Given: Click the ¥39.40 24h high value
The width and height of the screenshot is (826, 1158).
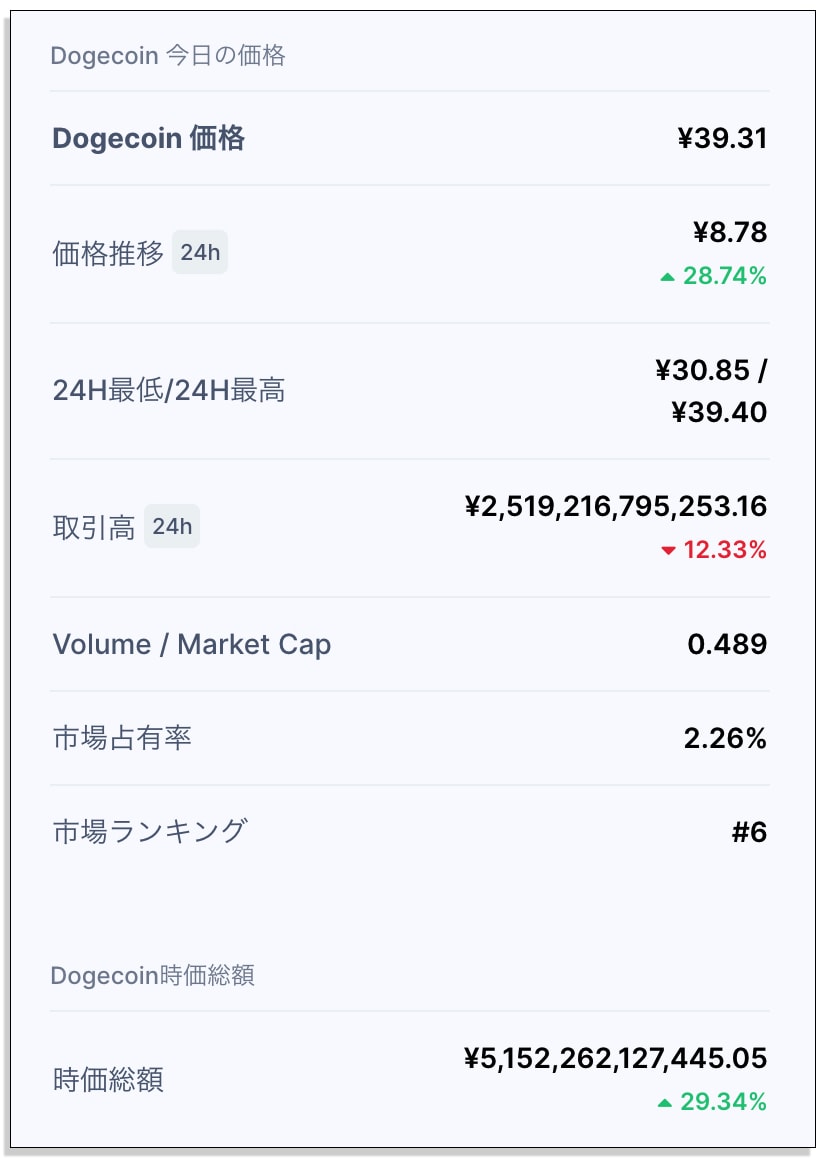Looking at the screenshot, I should tap(720, 412).
